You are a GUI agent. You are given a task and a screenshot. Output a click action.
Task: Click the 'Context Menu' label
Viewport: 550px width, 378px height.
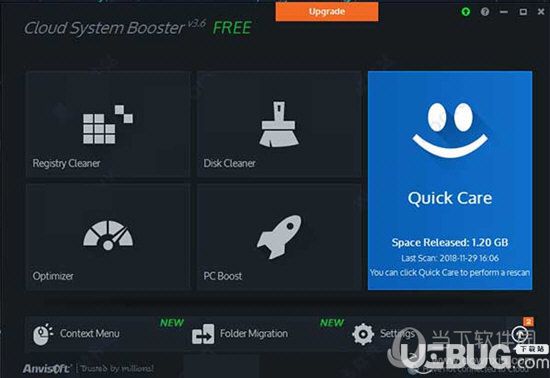[89, 333]
